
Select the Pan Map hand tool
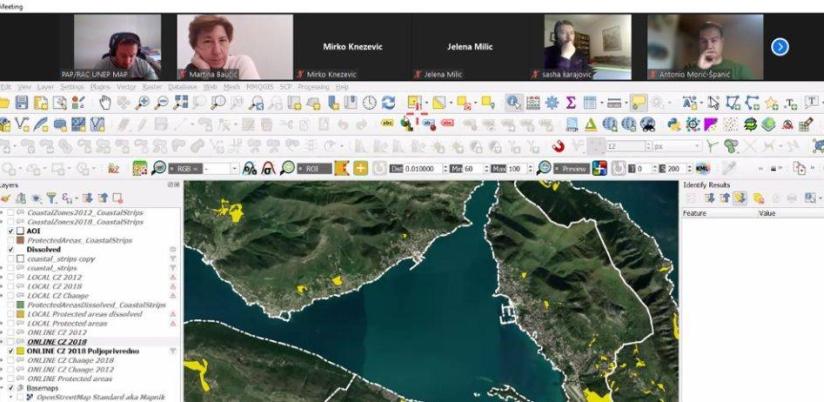(x=106, y=103)
